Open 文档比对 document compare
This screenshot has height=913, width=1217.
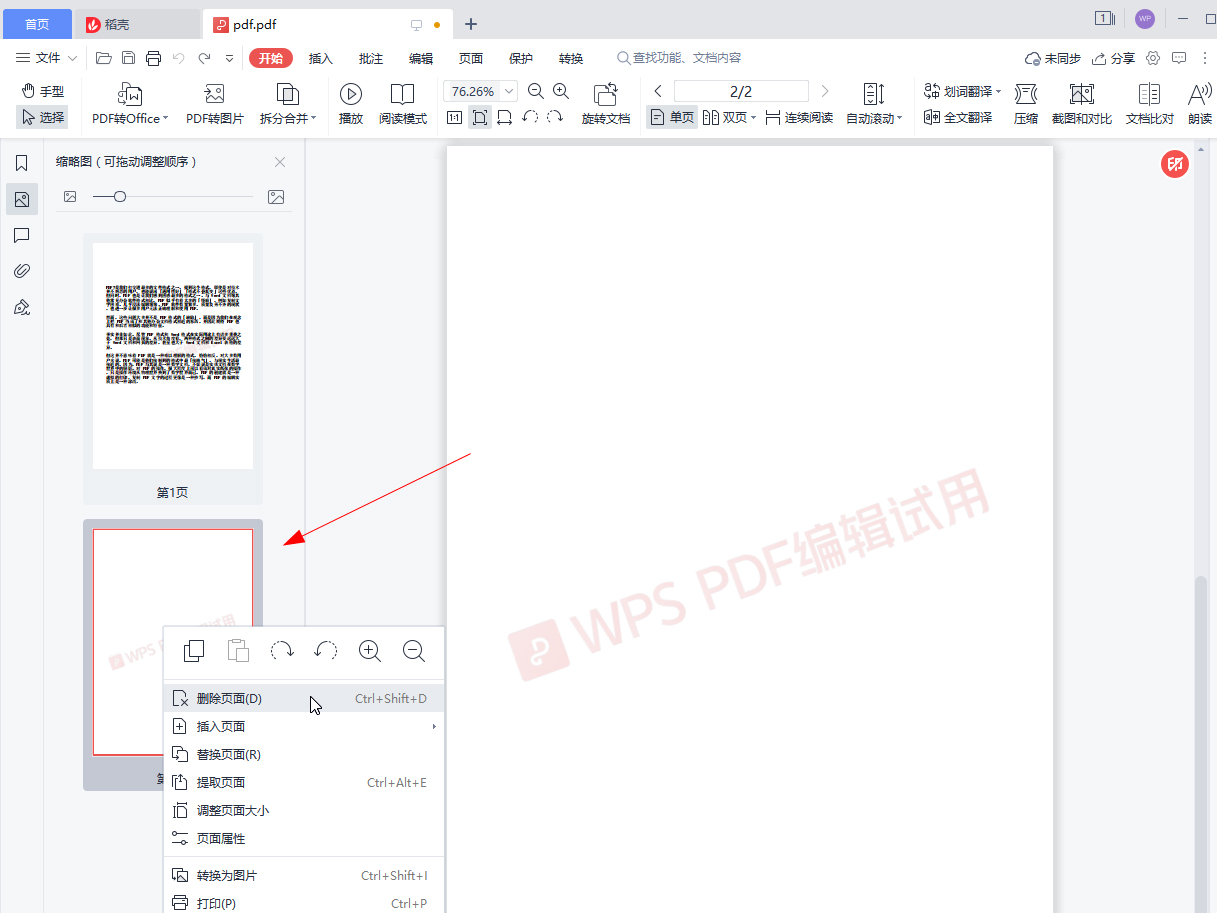(1150, 104)
